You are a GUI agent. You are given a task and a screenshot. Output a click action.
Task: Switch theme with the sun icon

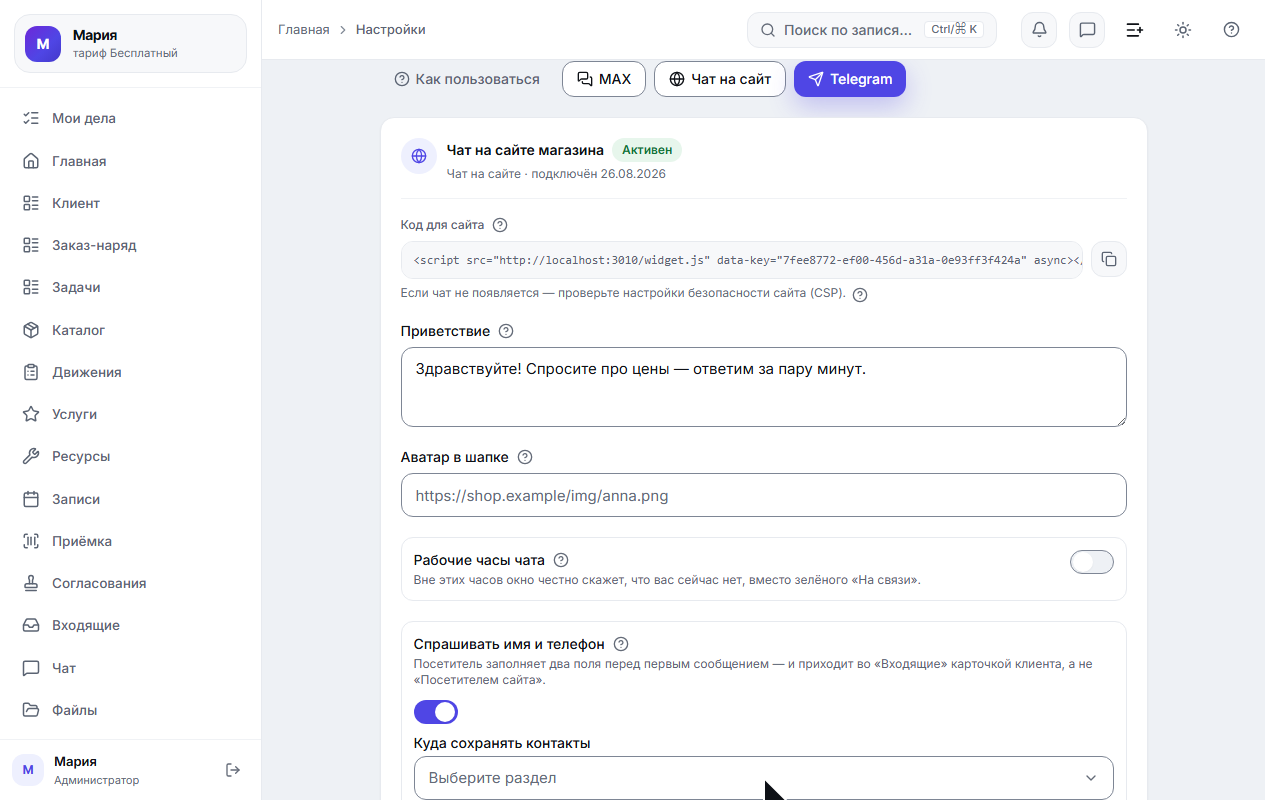(x=1183, y=30)
